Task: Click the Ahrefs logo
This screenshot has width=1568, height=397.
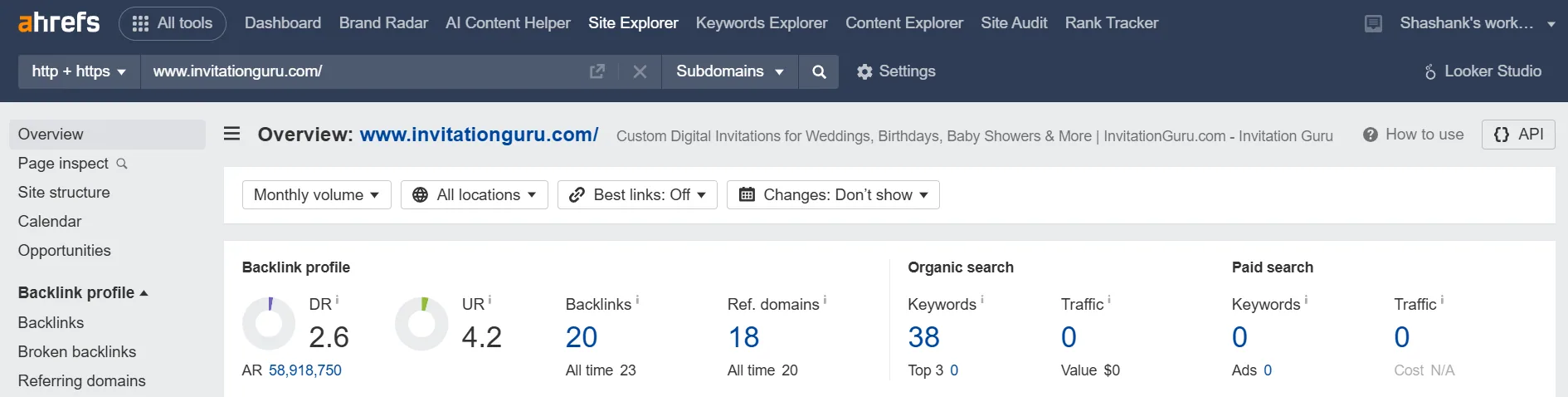Action: tap(59, 22)
